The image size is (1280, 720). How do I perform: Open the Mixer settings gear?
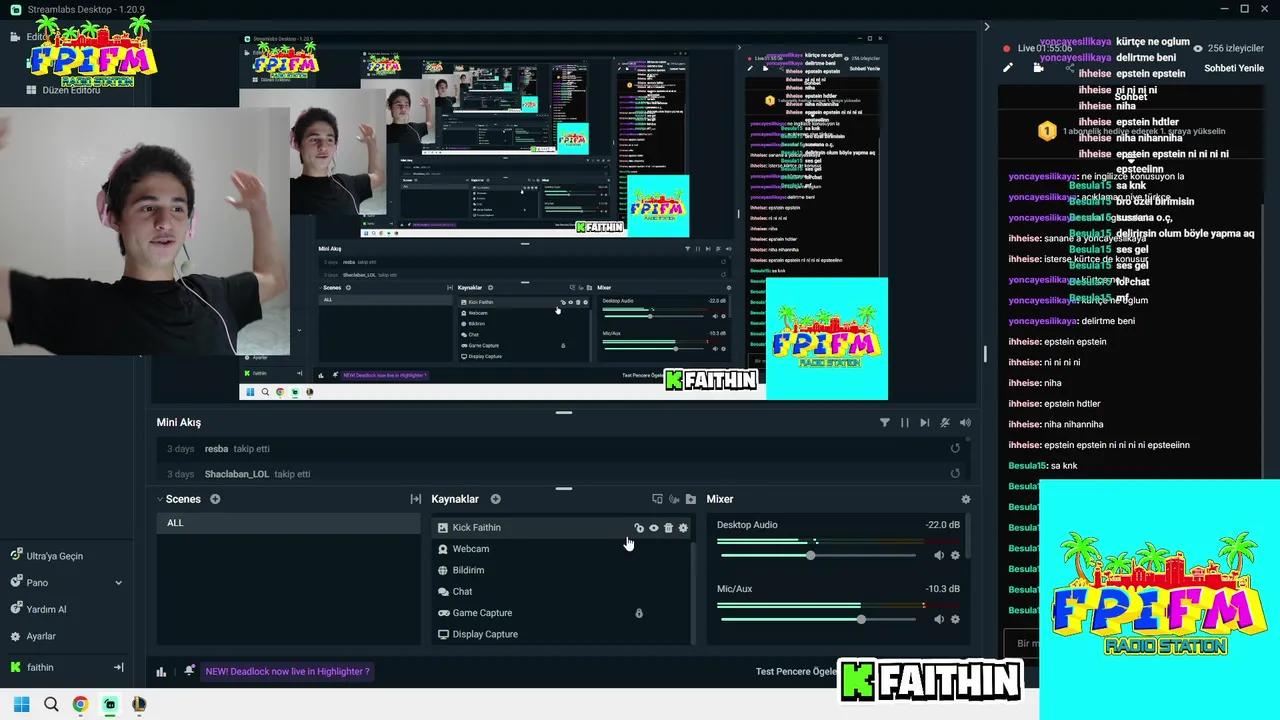[x=966, y=499]
